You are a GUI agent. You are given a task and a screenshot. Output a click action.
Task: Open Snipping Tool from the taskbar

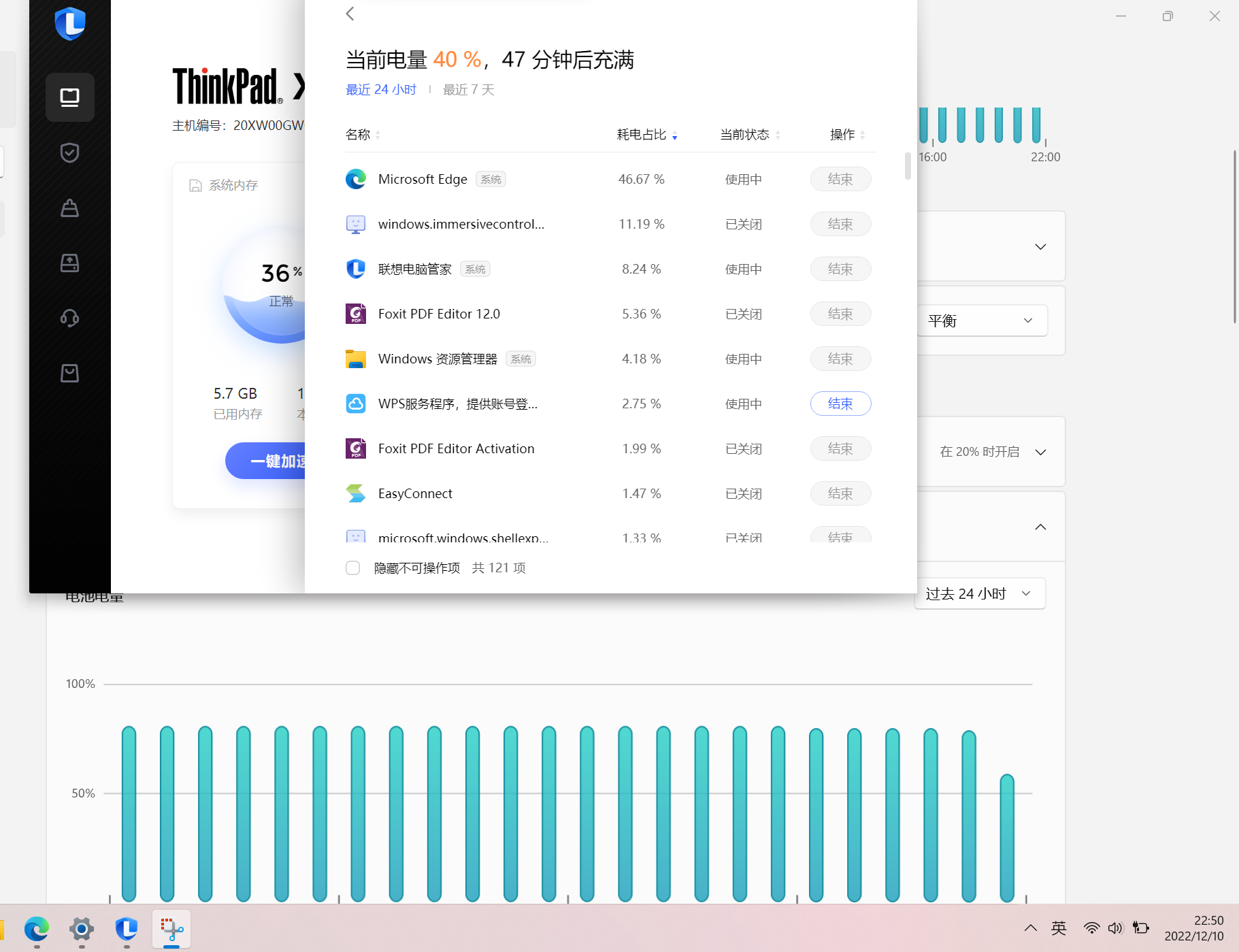tap(171, 929)
